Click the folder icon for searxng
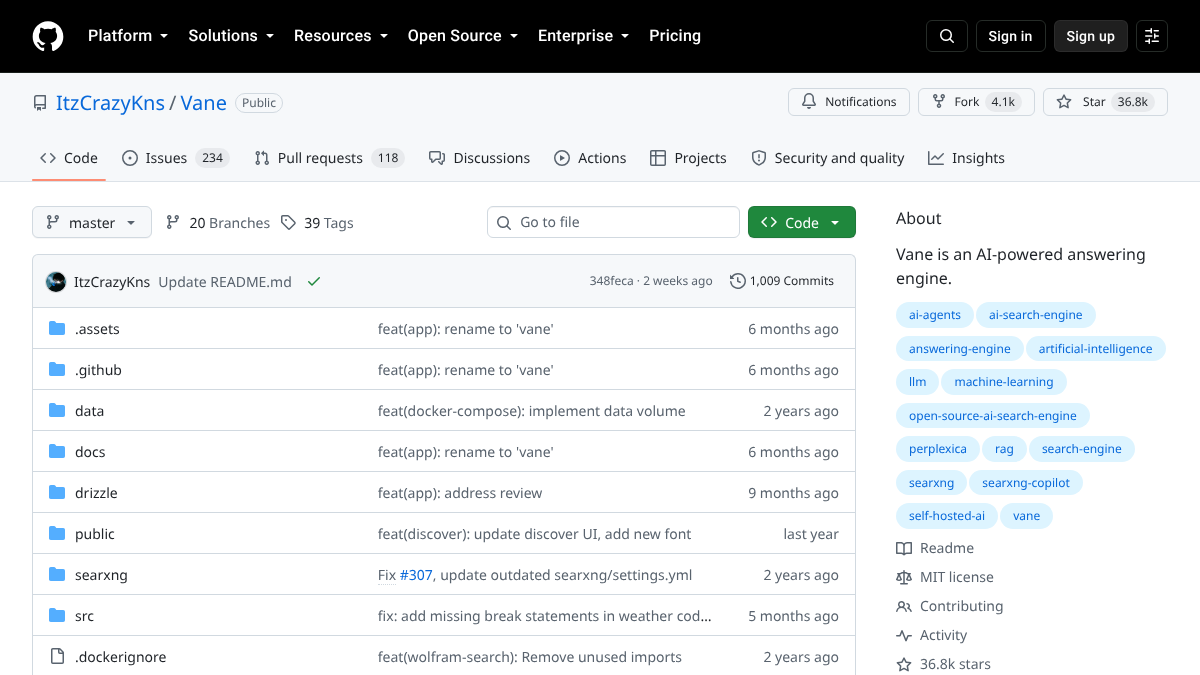Viewport: 1200px width, 675px height. point(57,575)
